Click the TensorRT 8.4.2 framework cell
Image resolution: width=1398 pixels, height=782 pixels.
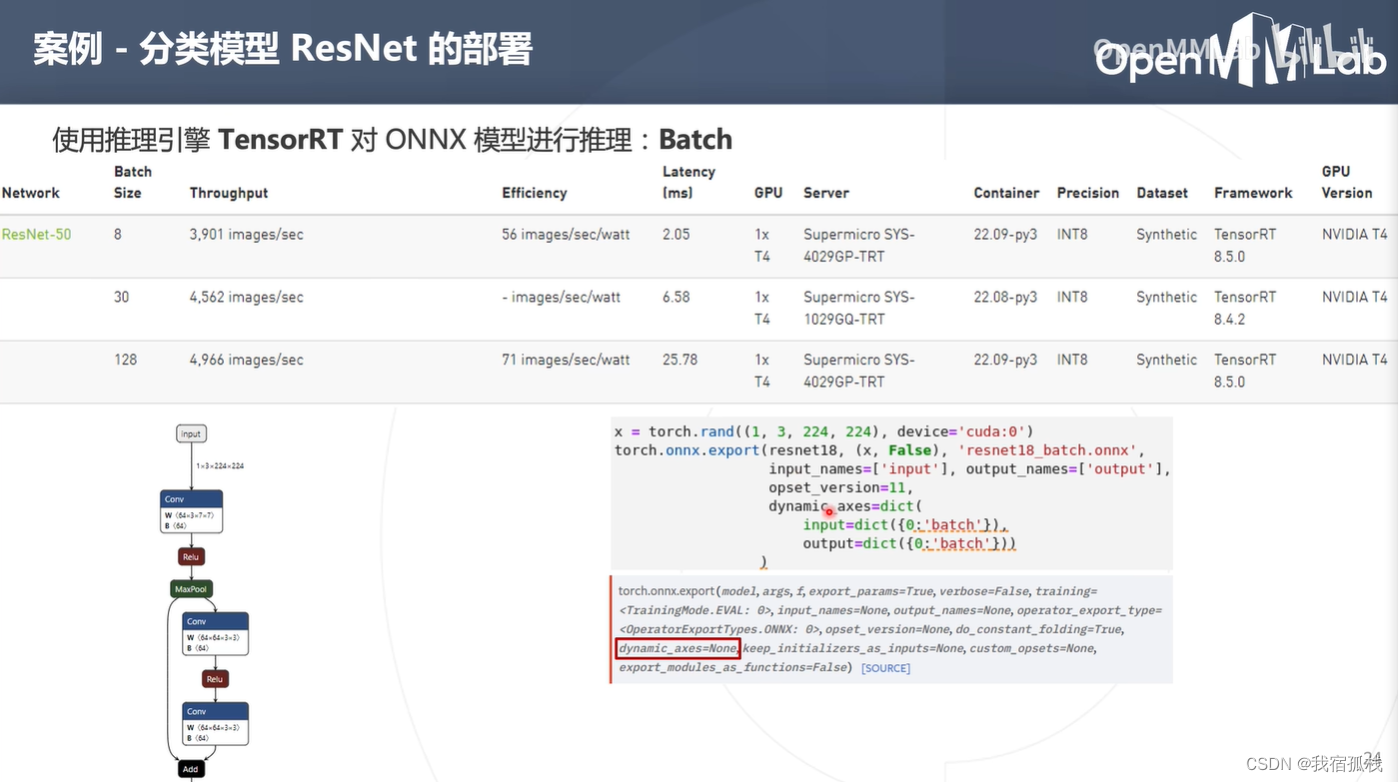tap(1245, 308)
